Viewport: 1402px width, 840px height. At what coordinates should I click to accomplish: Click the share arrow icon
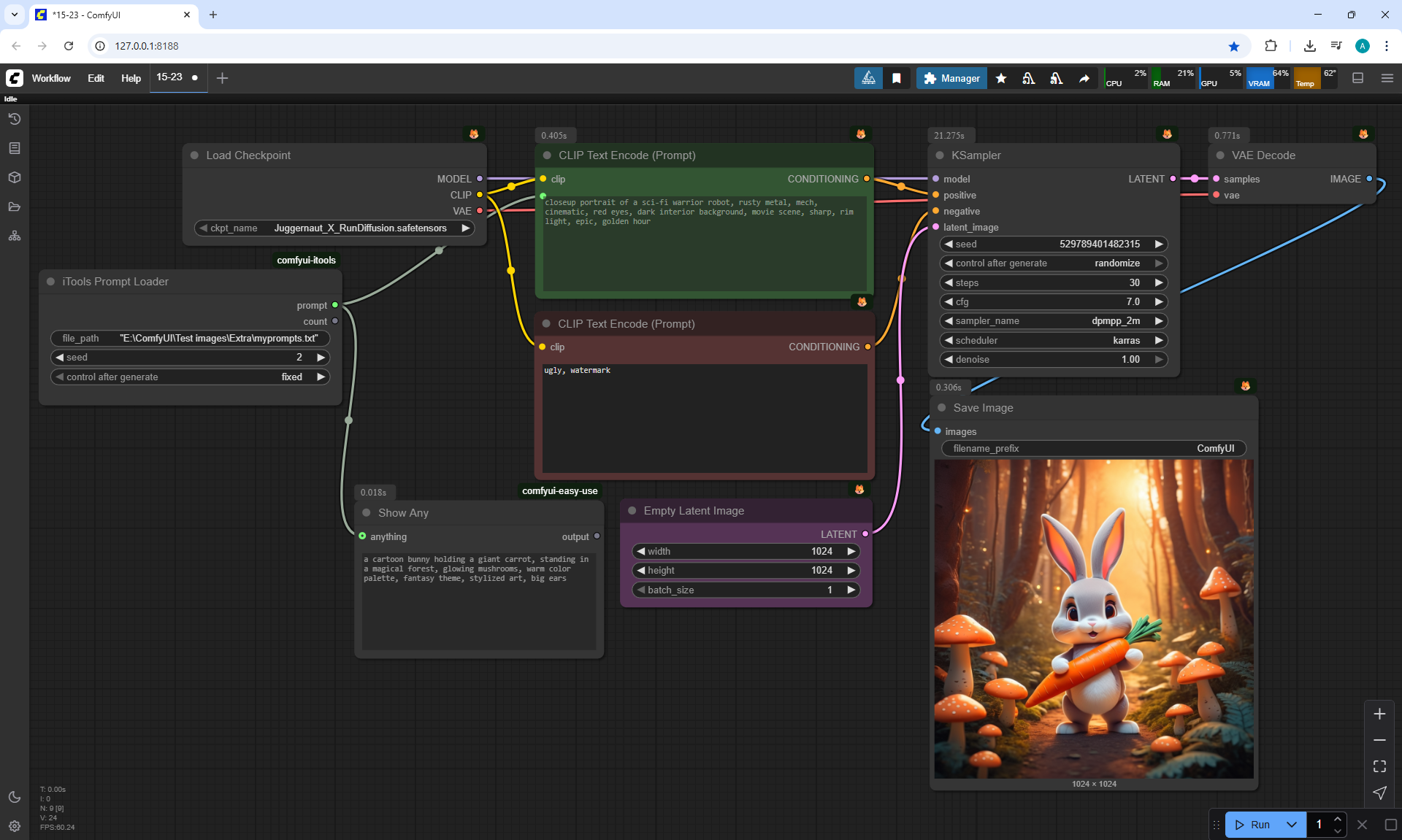[x=1084, y=78]
